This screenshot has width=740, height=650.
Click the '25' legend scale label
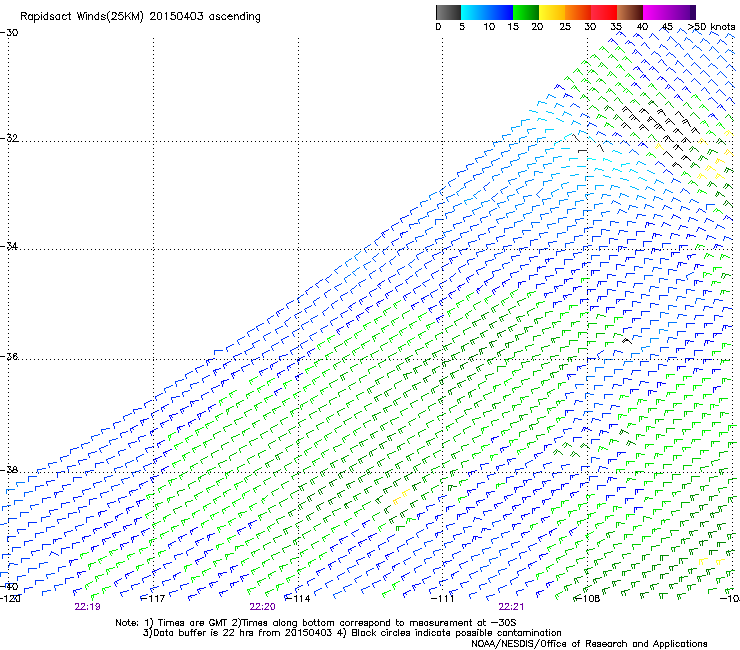[565, 27]
